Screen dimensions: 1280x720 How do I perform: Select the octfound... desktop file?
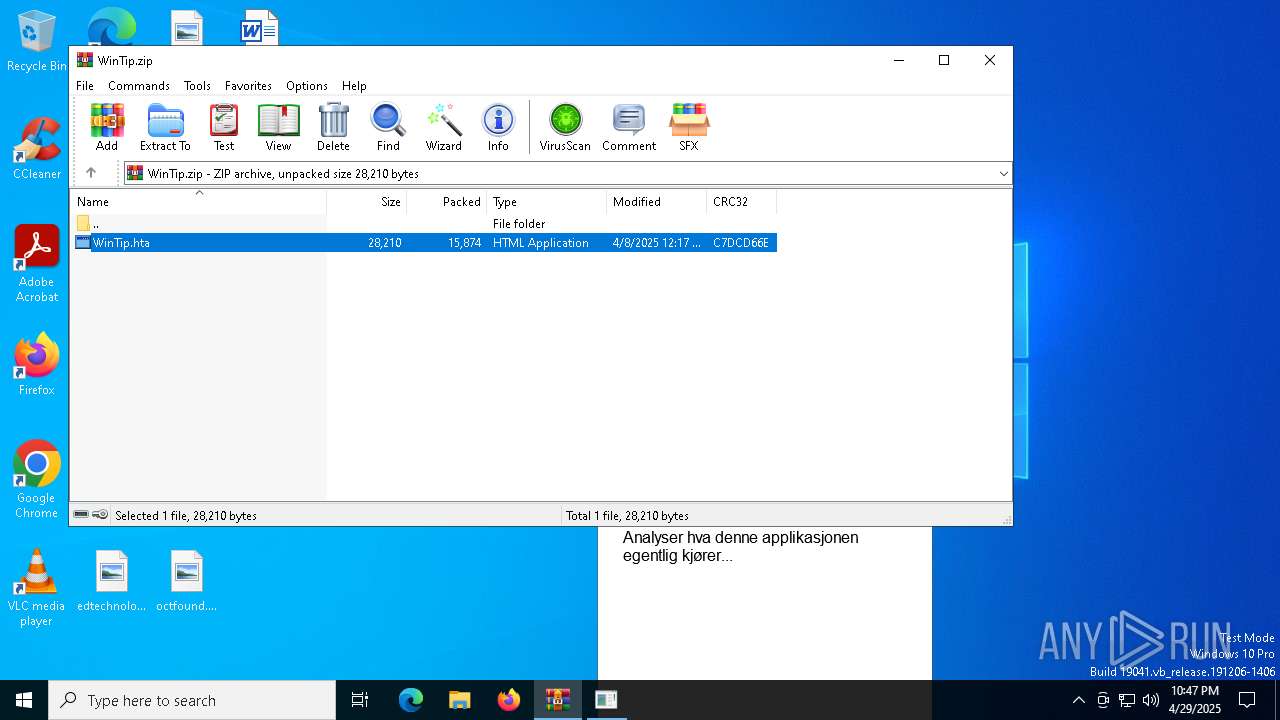(186, 581)
